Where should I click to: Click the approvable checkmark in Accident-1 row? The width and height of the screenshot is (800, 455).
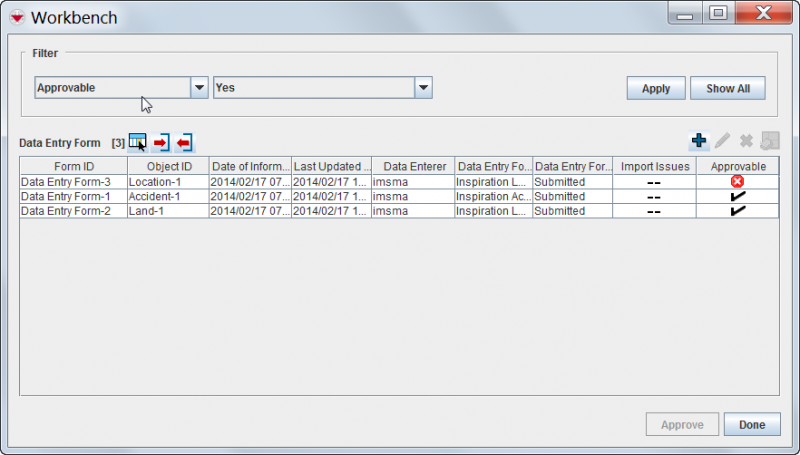click(x=738, y=197)
